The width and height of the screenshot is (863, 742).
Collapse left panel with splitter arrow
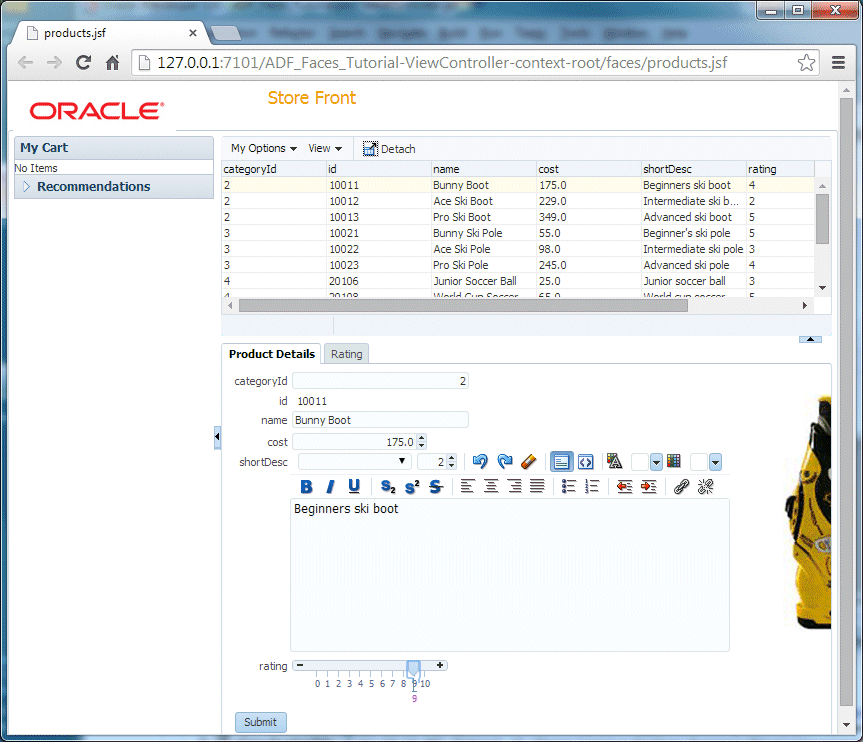pyautogui.click(x=217, y=437)
